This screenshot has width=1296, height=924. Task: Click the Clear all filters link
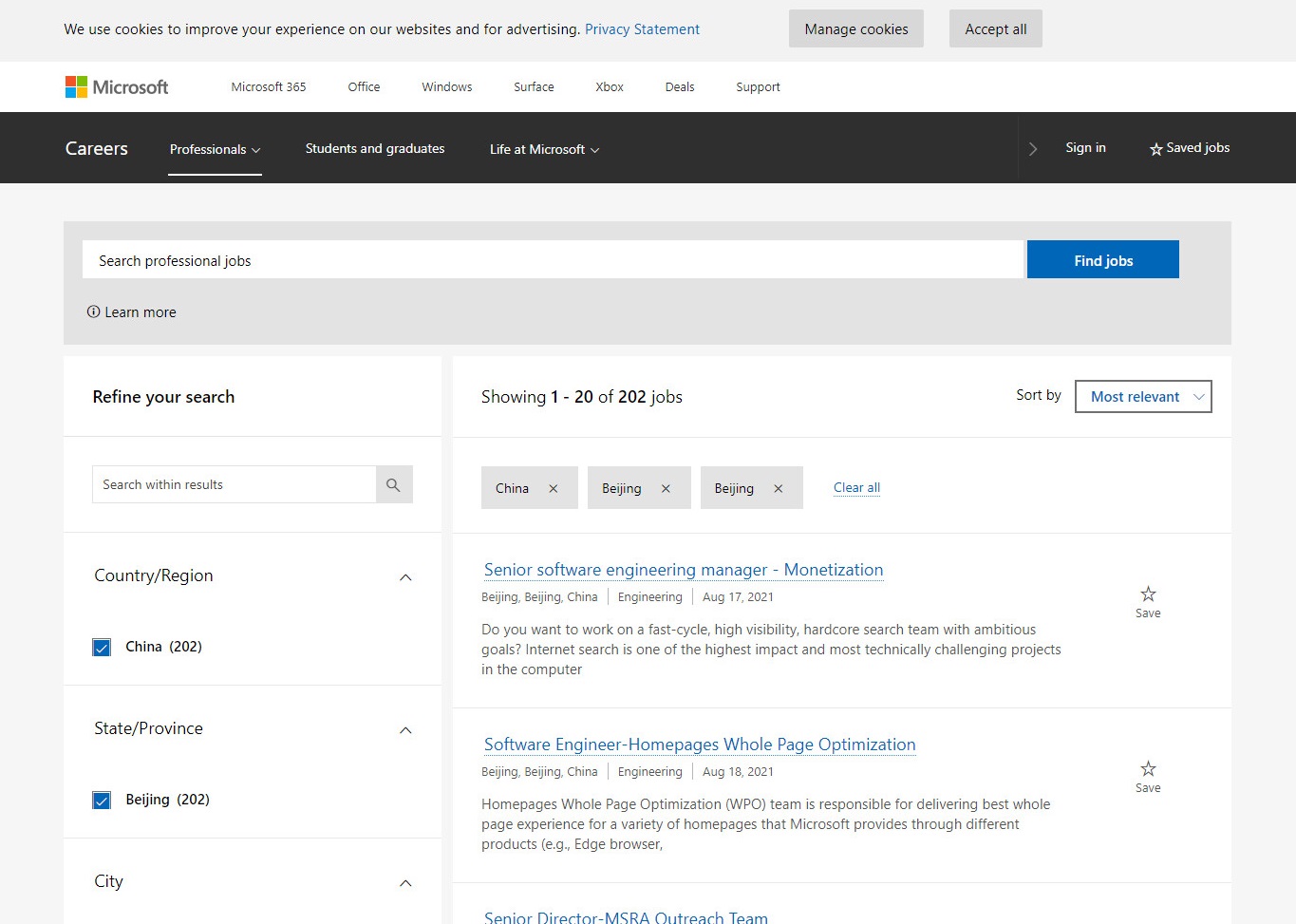pyautogui.click(x=856, y=488)
